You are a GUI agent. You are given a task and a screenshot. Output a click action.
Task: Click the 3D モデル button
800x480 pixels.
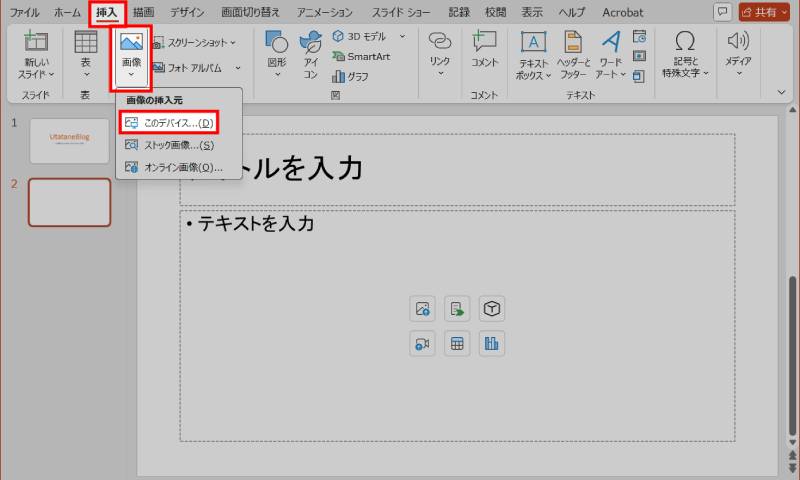360,36
